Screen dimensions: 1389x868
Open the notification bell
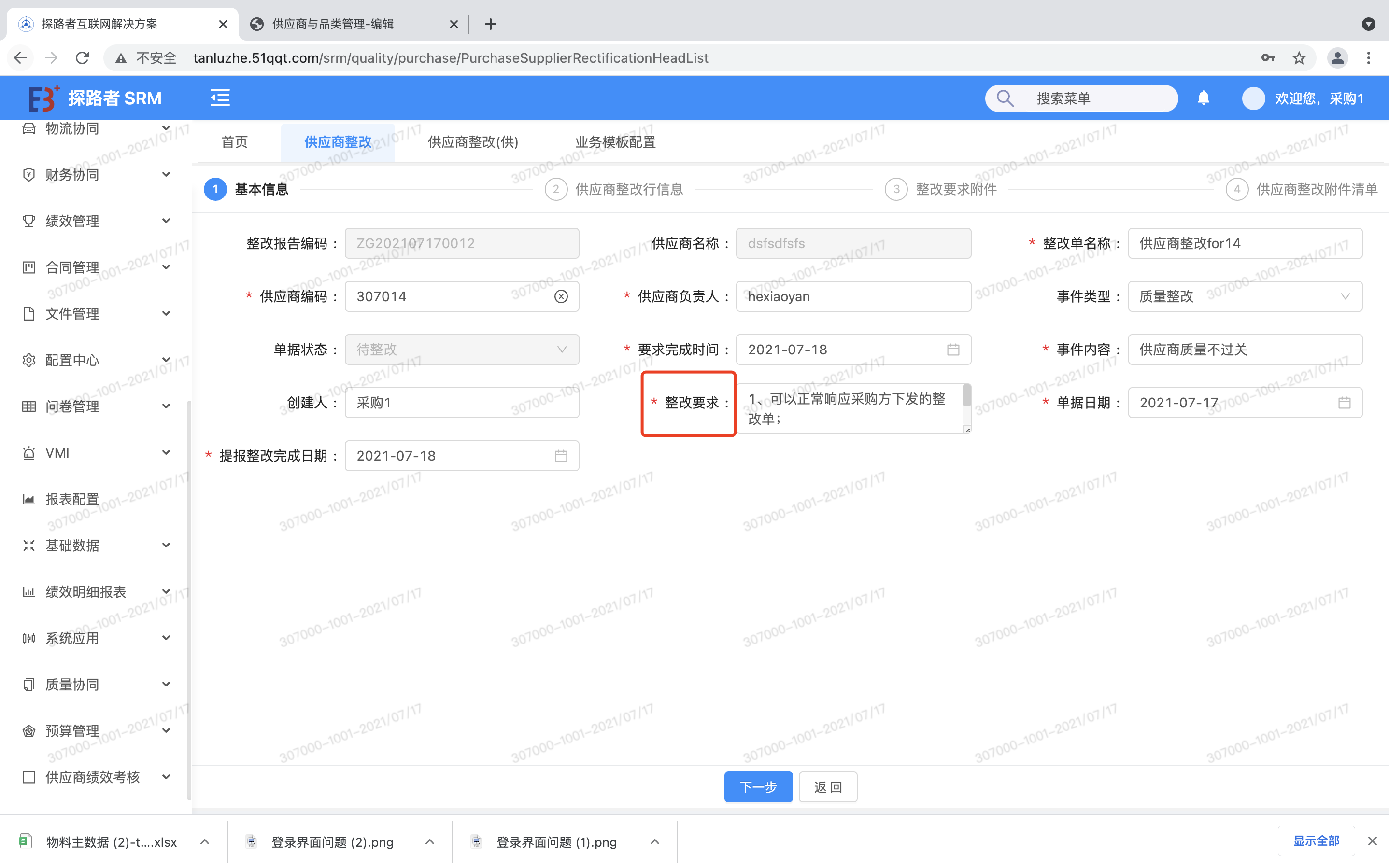pos(1204,98)
